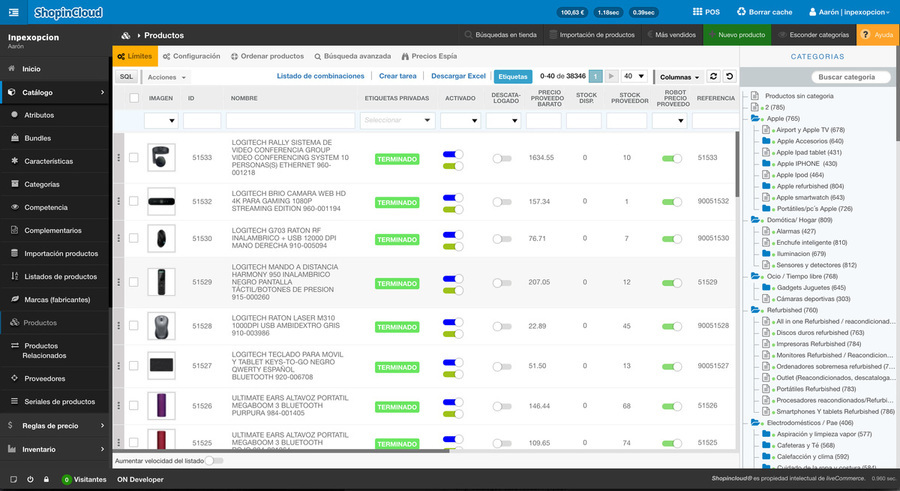Toggle the hamburger menu button
Screen dimensions: 900x491
13,12
